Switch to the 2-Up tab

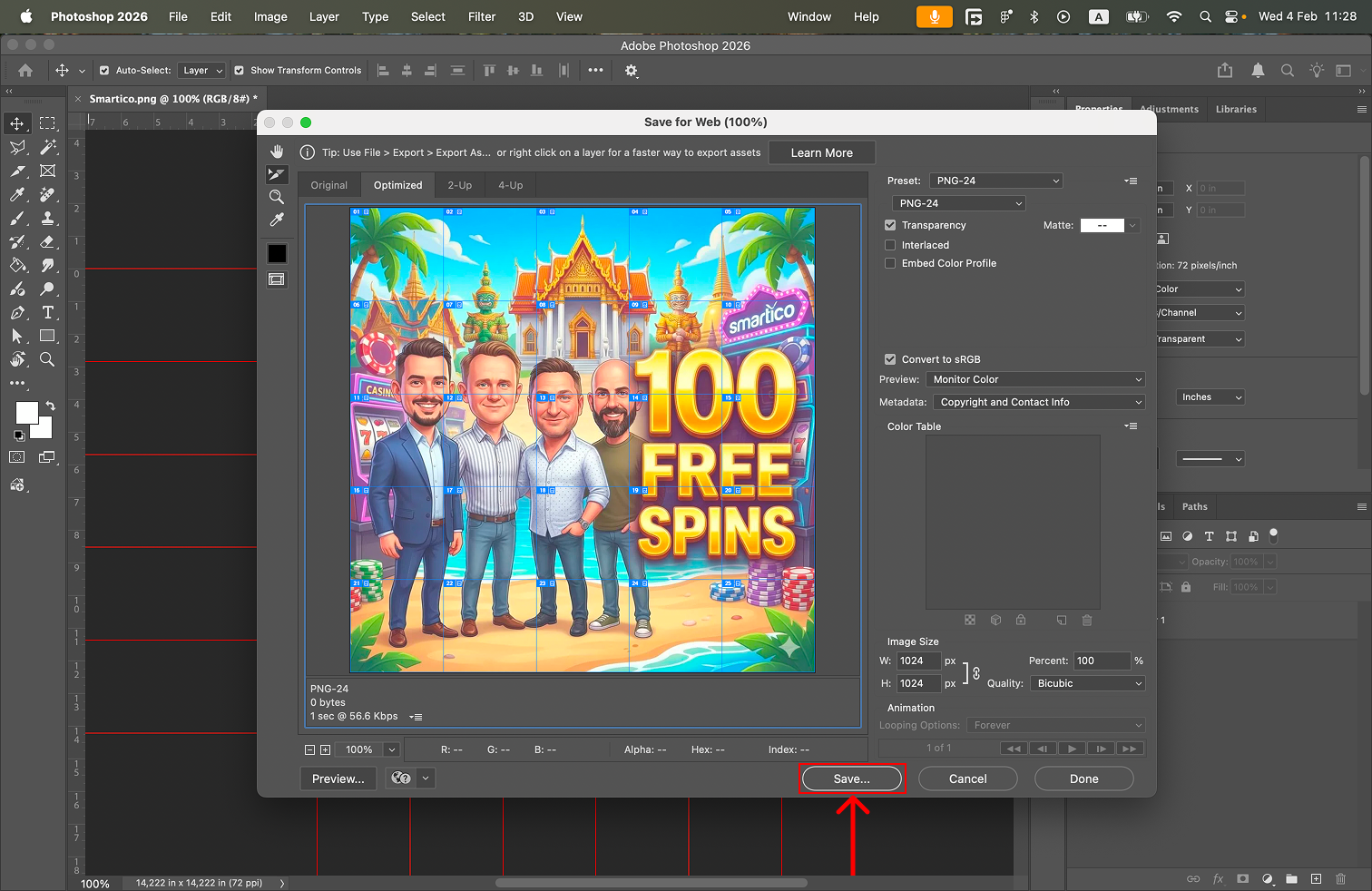coord(459,185)
